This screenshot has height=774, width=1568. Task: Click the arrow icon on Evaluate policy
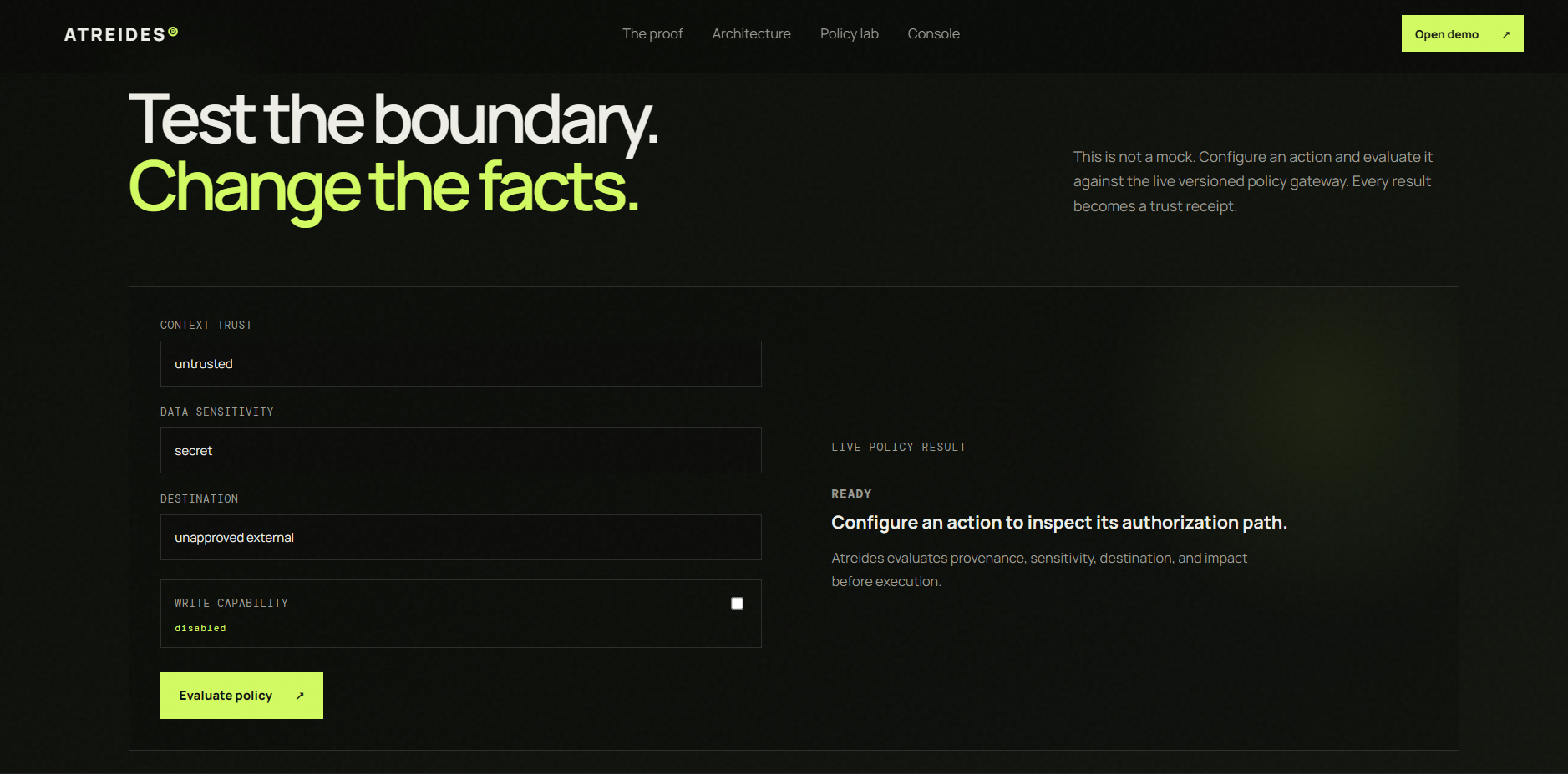click(x=300, y=696)
